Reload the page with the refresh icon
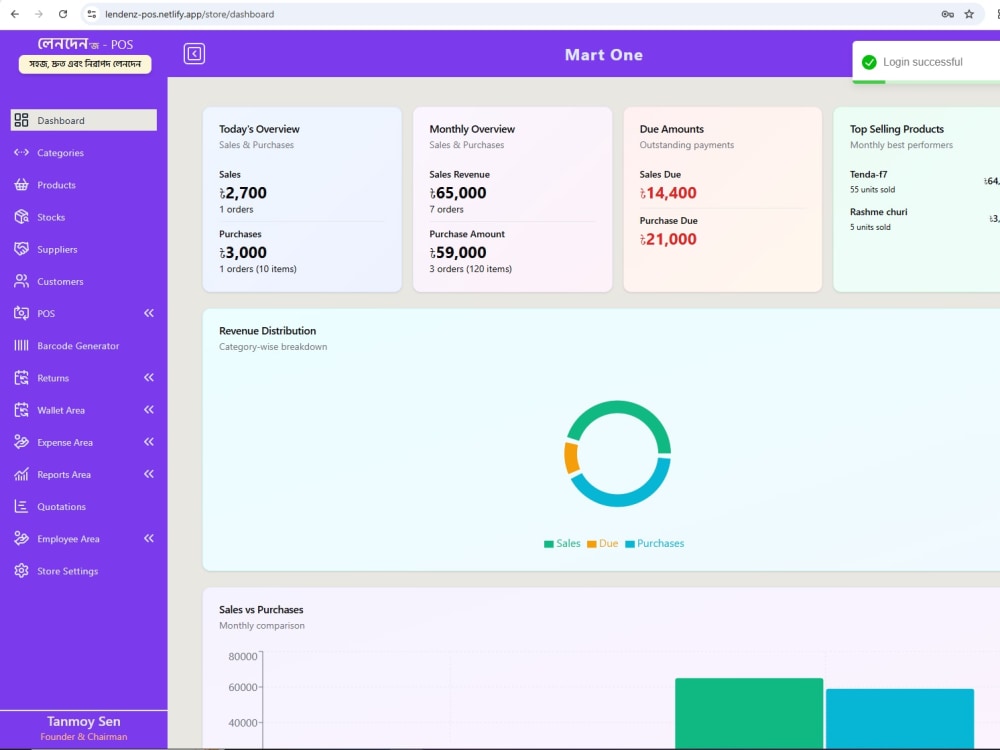Viewport: 1000px width, 750px height. [x=62, y=14]
